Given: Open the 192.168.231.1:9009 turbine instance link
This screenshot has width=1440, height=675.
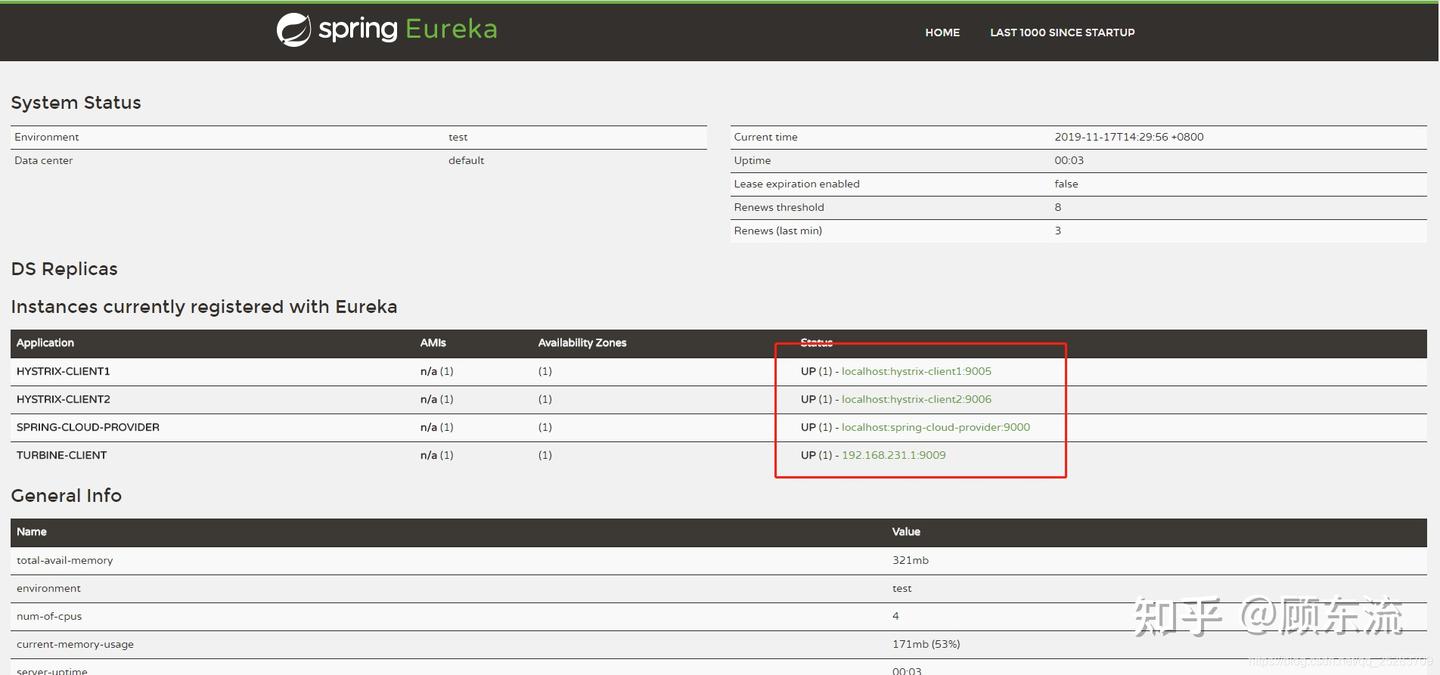Looking at the screenshot, I should point(894,455).
